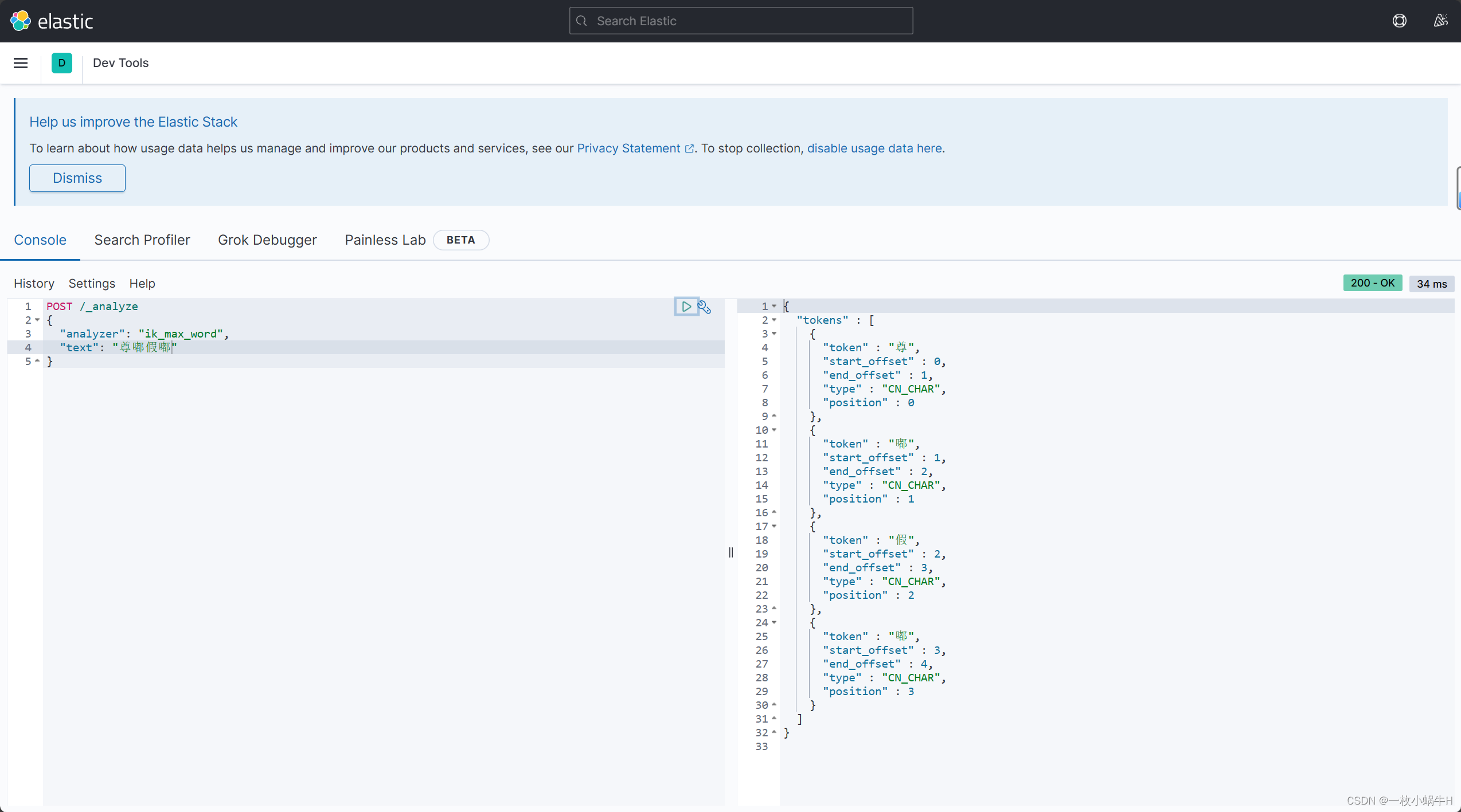Open the console Help menu
Viewport: 1461px width, 812px height.
[142, 283]
